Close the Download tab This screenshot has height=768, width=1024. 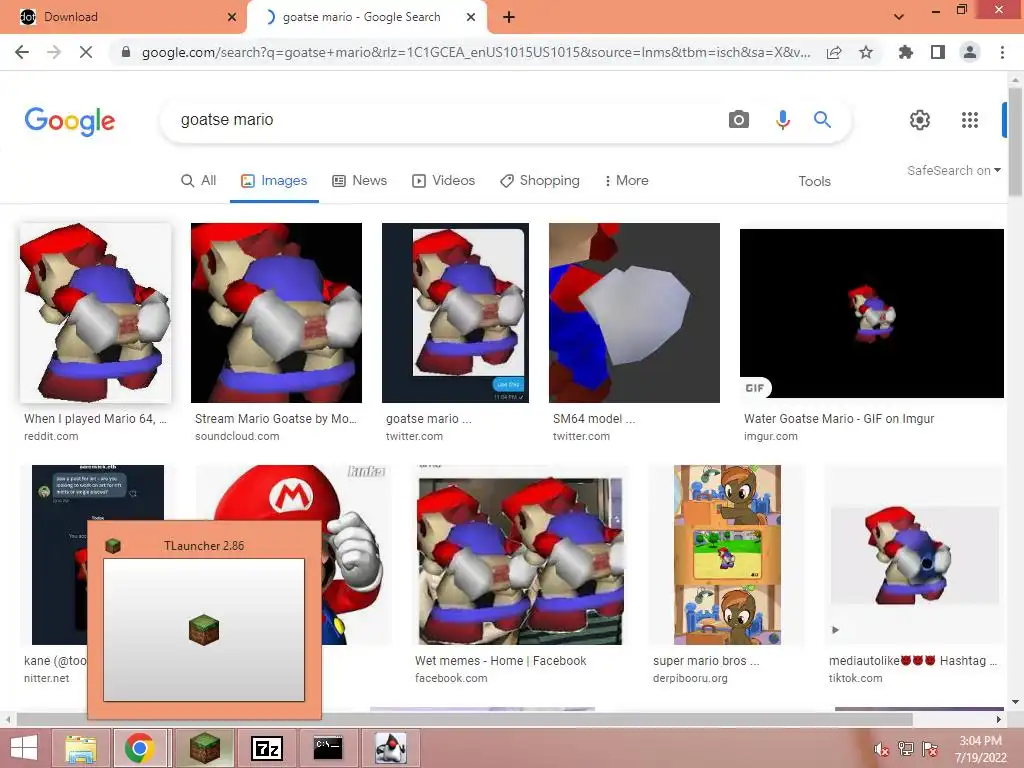[232, 18]
